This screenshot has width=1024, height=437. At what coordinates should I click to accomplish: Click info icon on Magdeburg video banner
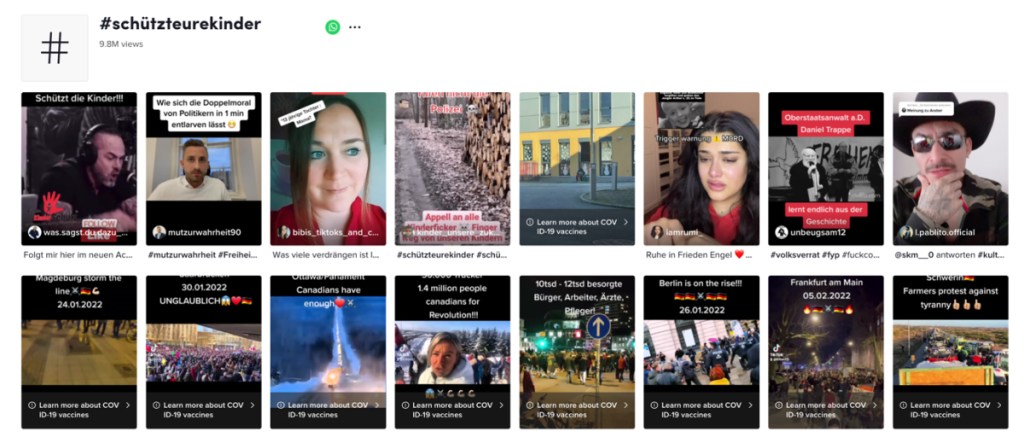pos(32,405)
